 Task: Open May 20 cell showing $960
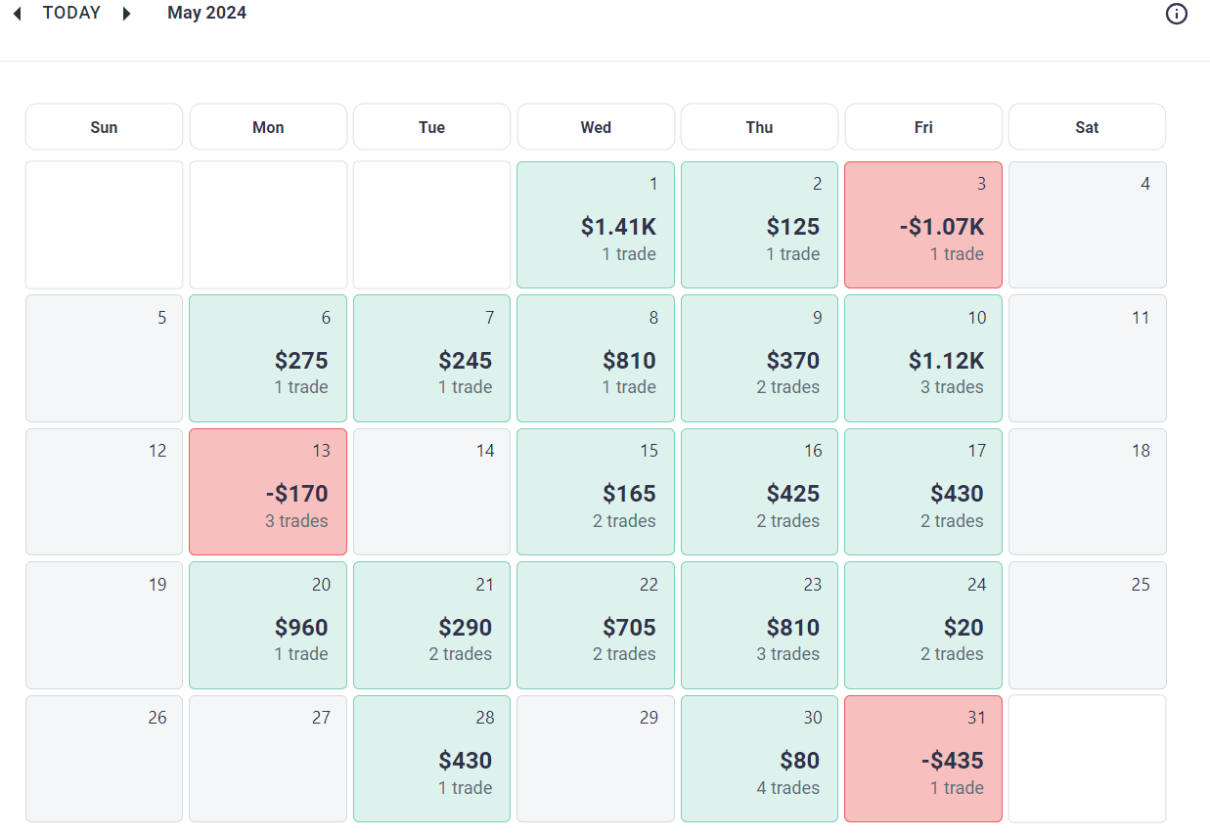click(x=268, y=625)
